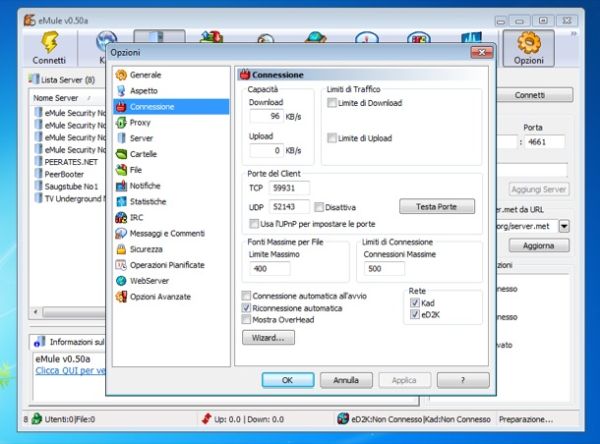Click the Connessioni Massime field
This screenshot has height=444, width=600.
(x=384, y=269)
